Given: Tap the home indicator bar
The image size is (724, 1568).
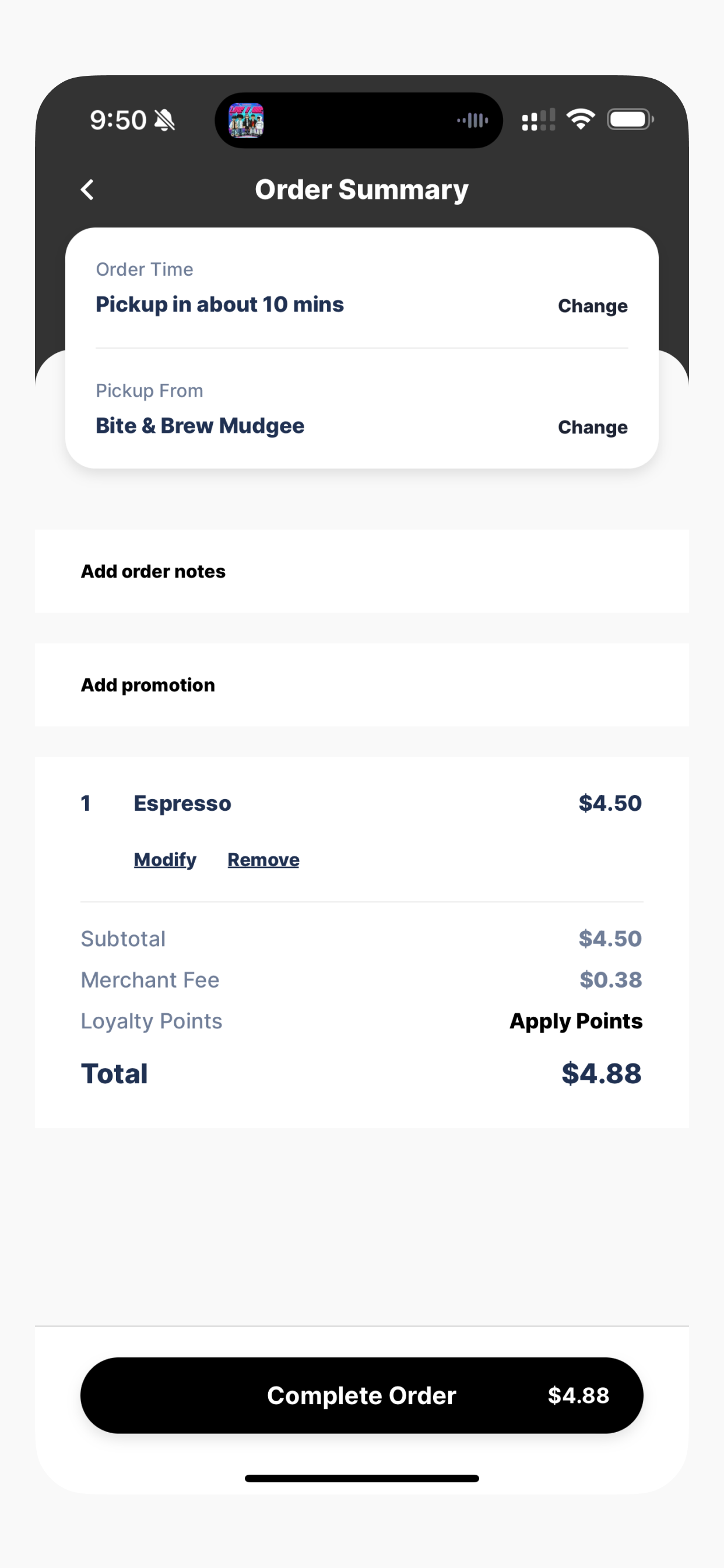Looking at the screenshot, I should 362,1479.
